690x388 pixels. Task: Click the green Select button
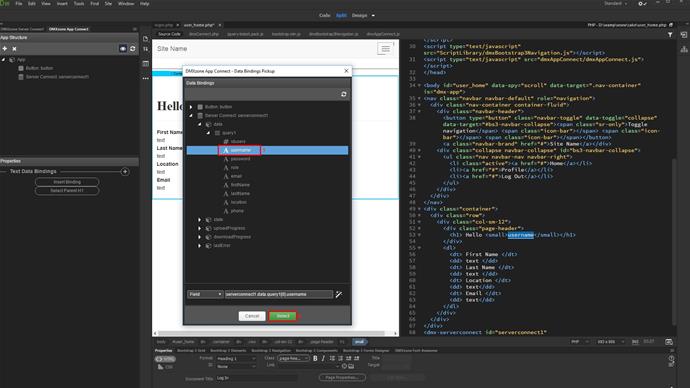283,316
